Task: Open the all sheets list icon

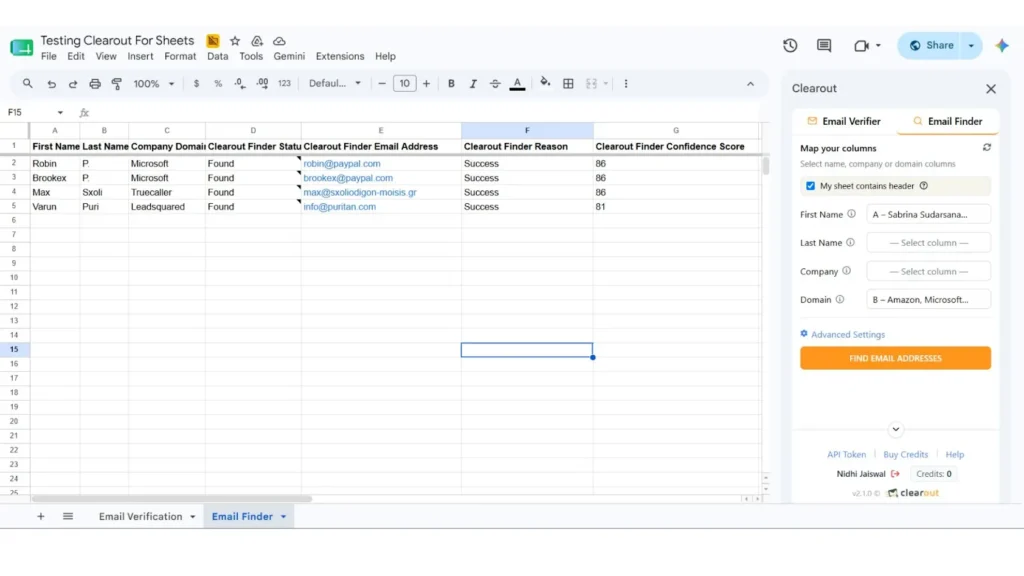Action: click(x=68, y=517)
